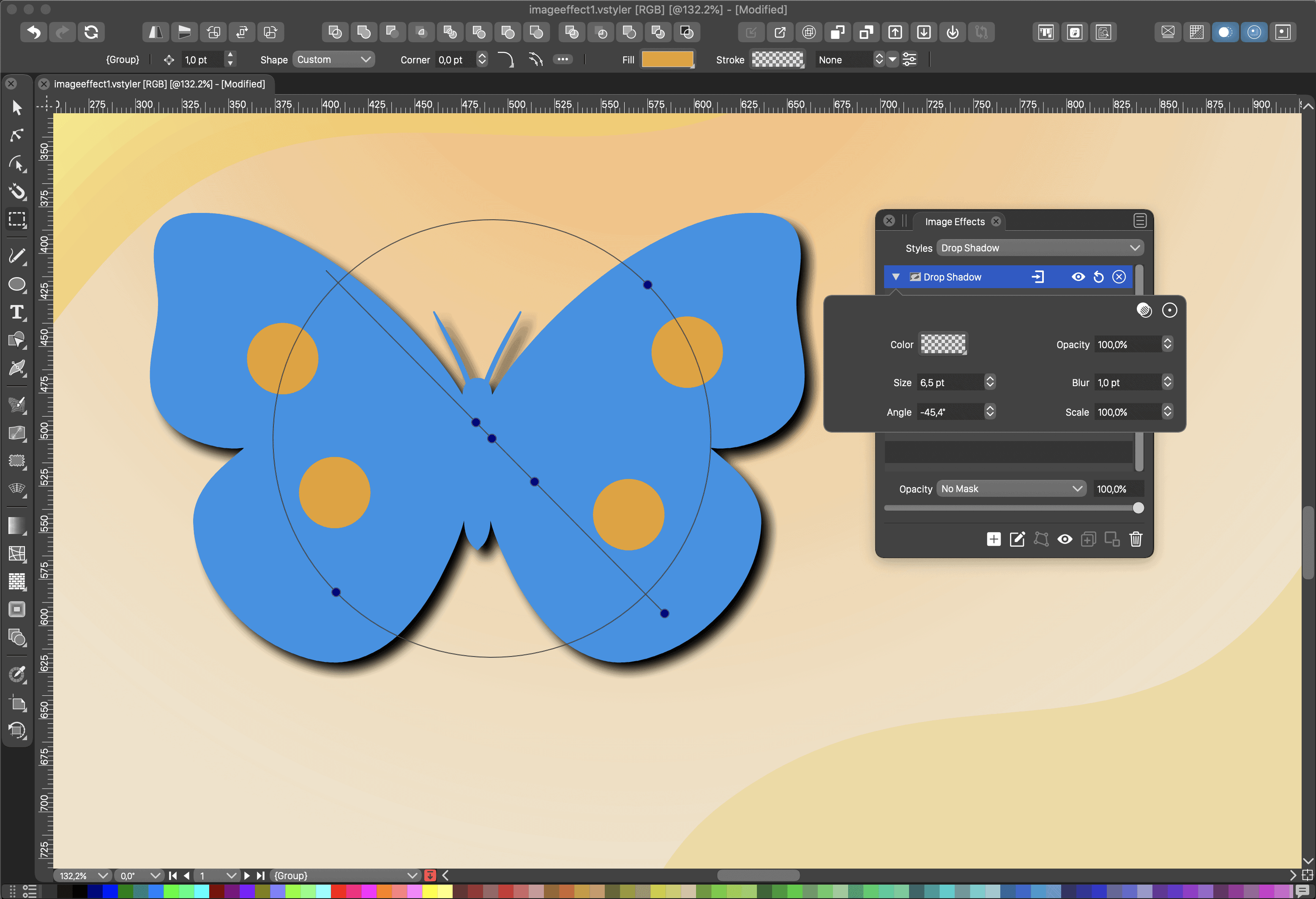Click the Undo arrow in top toolbar
1316x899 pixels.
[33, 32]
